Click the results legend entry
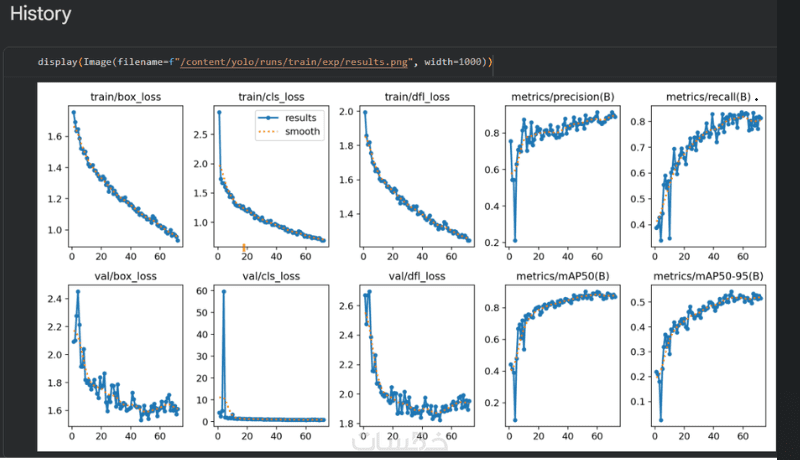Viewport: 800px width, 460px height. 288,118
